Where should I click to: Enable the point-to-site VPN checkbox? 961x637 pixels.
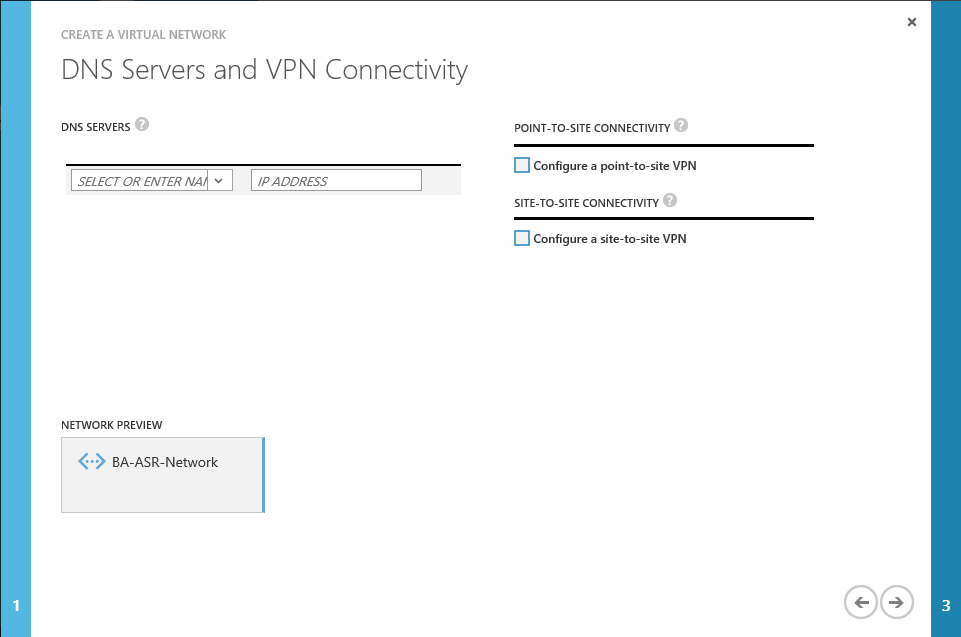pos(521,165)
